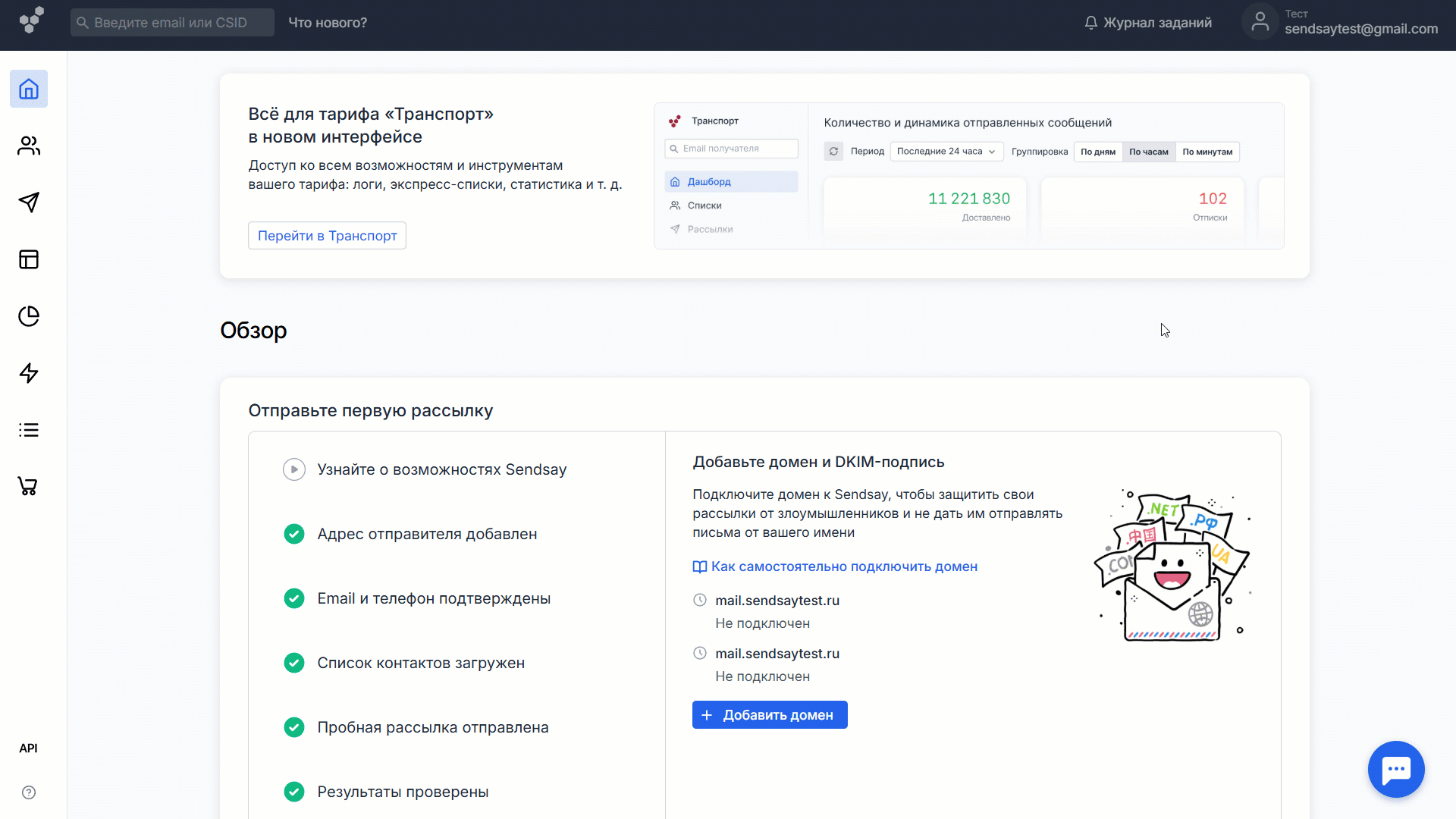Open the Campaigns paper plane icon
This screenshot has height=819, width=1456.
click(x=29, y=202)
